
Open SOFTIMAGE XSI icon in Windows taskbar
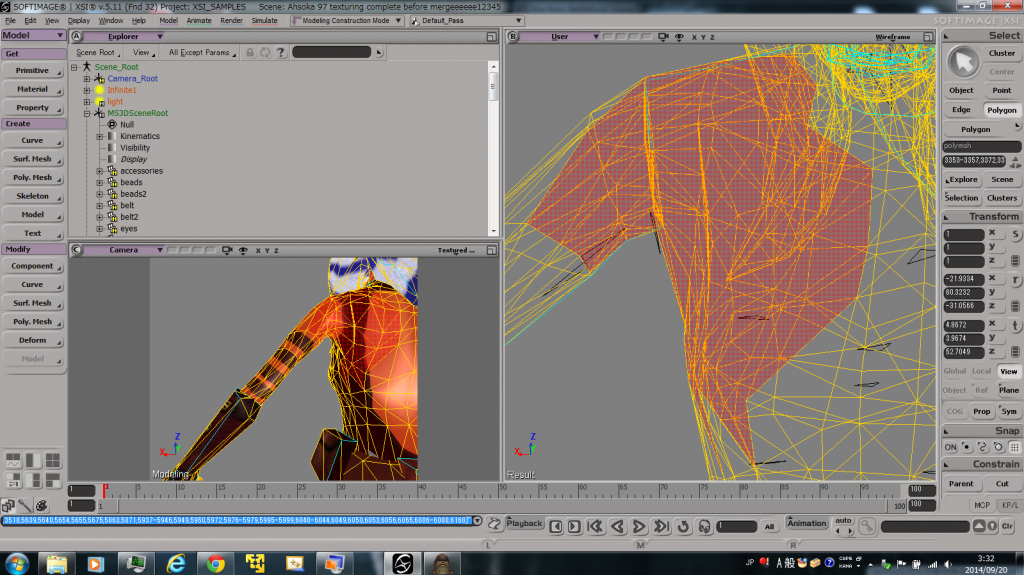click(402, 563)
